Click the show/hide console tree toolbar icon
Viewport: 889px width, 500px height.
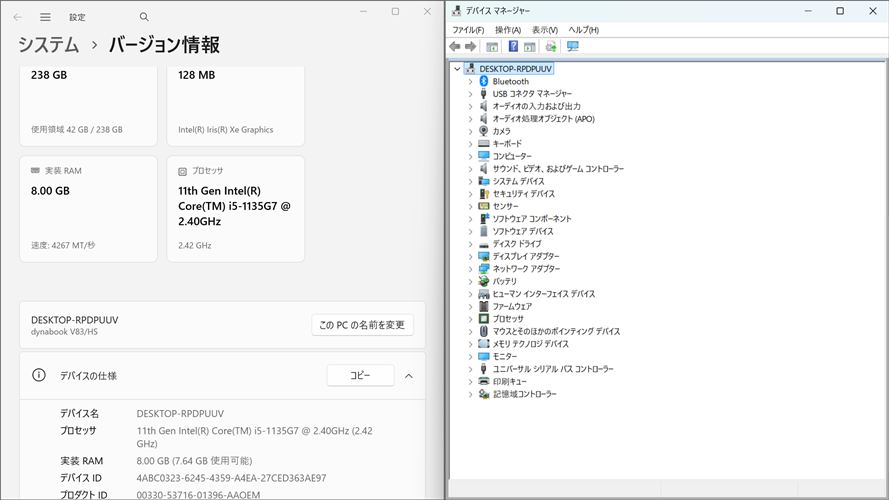click(x=492, y=47)
